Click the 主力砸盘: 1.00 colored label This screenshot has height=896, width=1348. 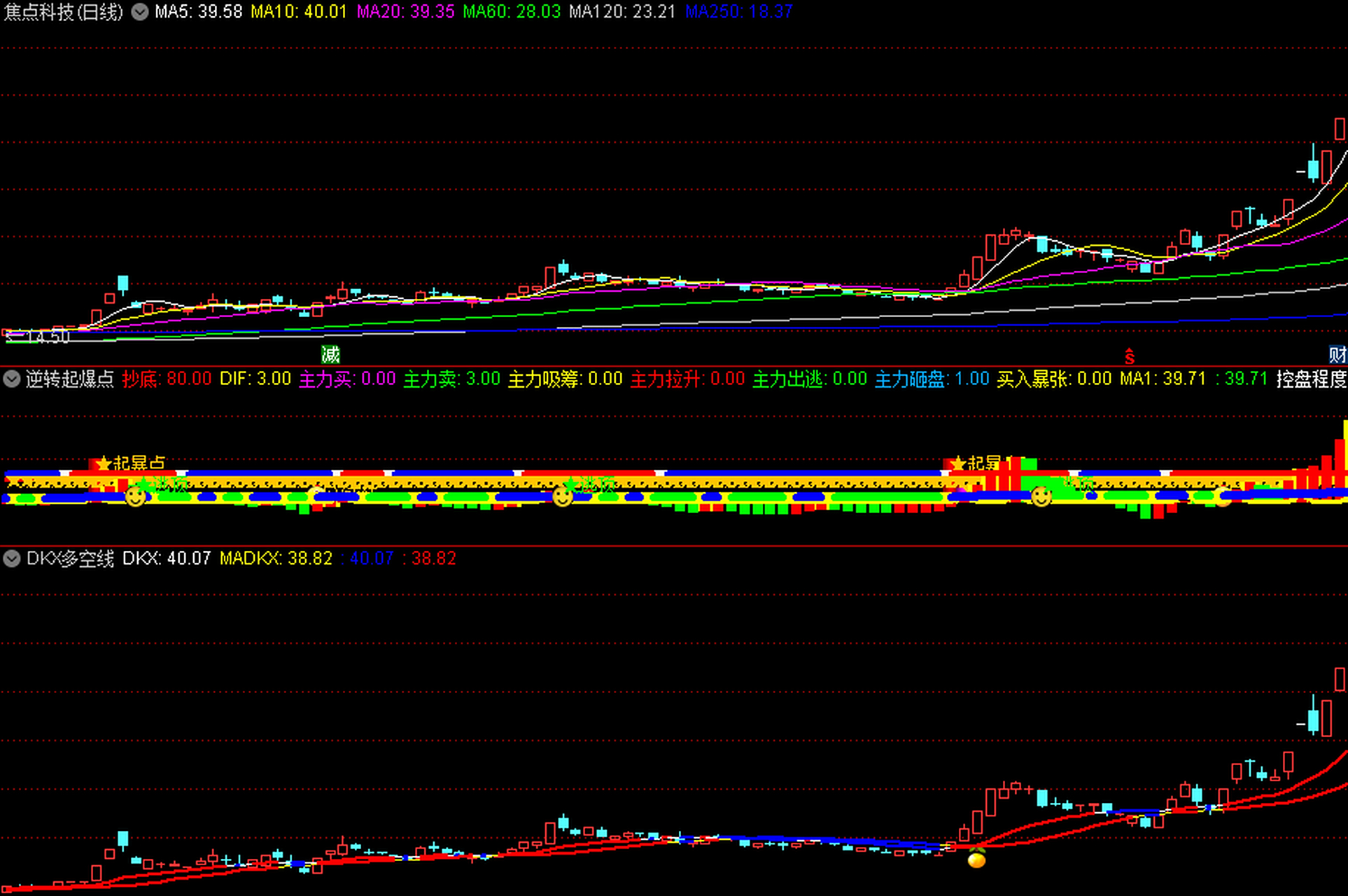coord(932,379)
